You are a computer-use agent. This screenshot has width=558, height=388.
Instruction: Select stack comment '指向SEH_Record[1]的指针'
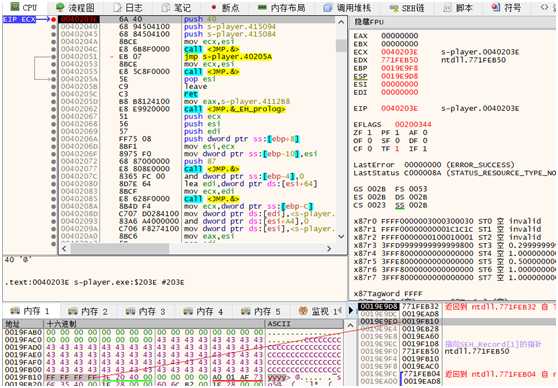[x=493, y=344]
